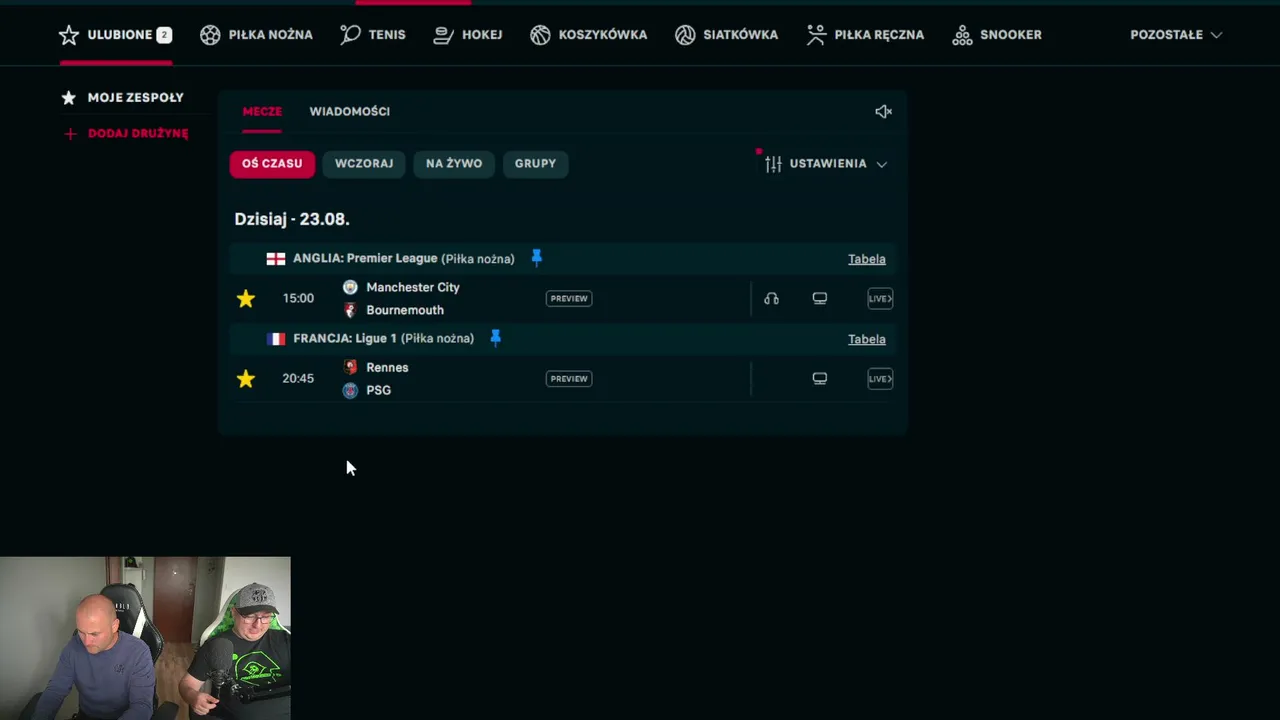
Task: Click the webcam video overlay
Action: 145,638
